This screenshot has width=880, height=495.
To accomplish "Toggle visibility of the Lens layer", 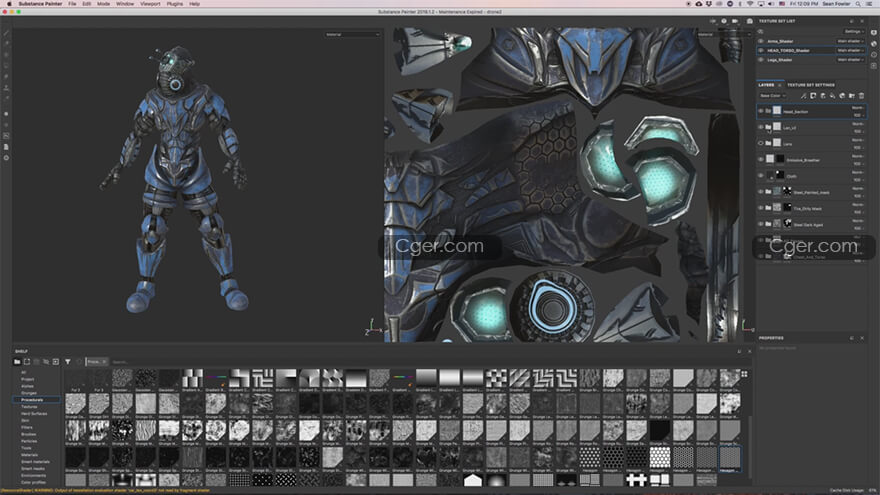I will 761,144.
